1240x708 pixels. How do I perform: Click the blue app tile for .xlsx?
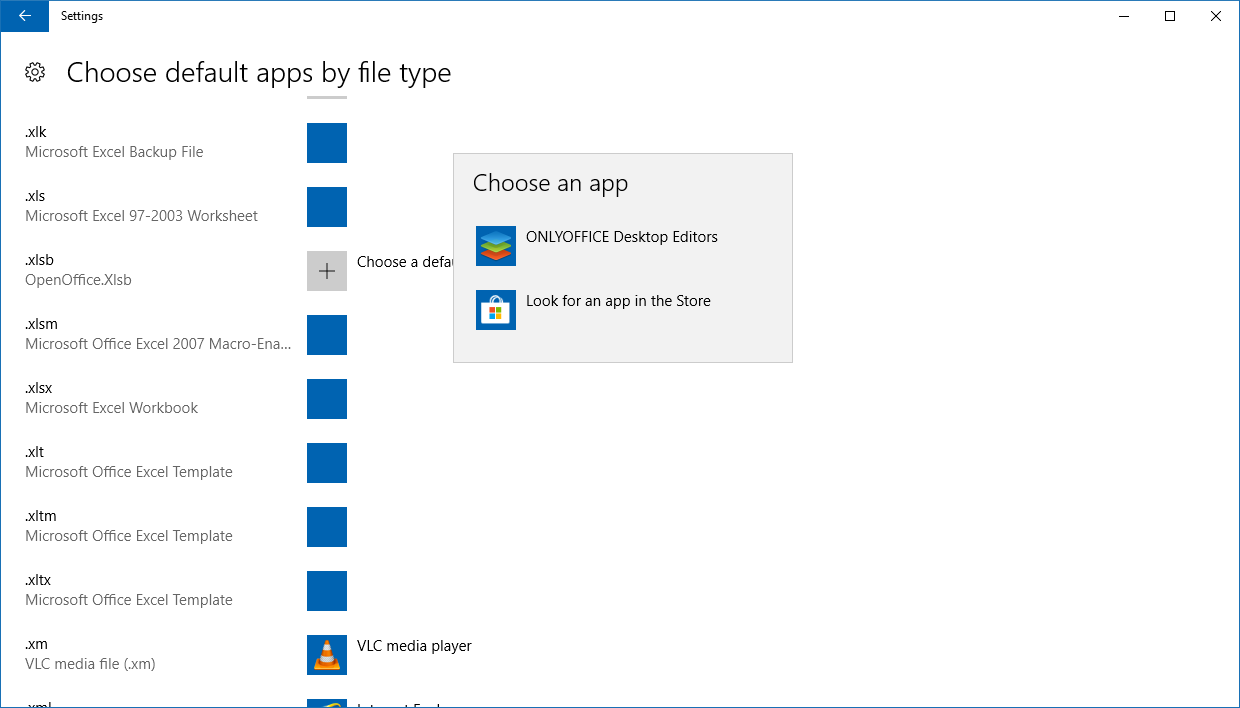click(327, 399)
